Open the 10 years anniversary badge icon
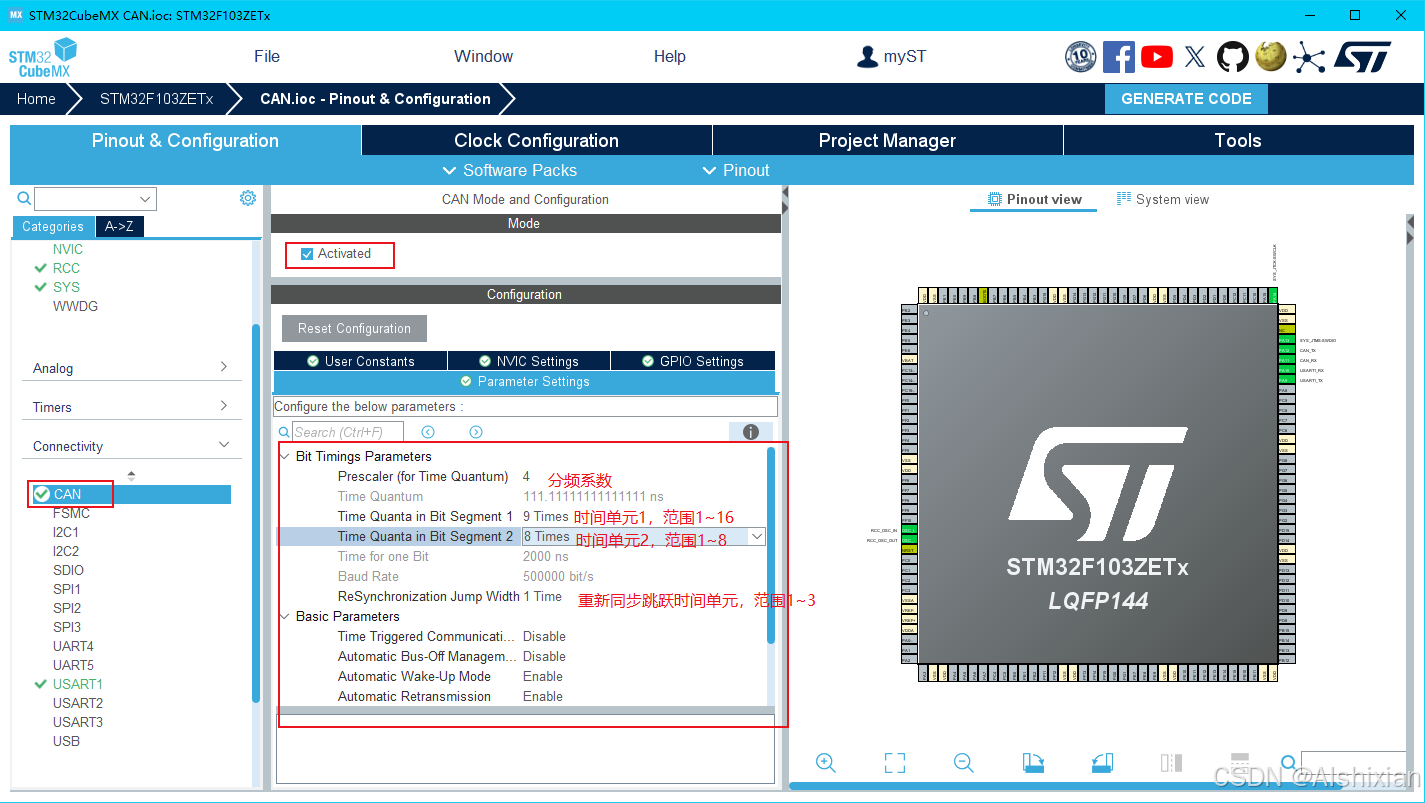 click(x=1081, y=57)
